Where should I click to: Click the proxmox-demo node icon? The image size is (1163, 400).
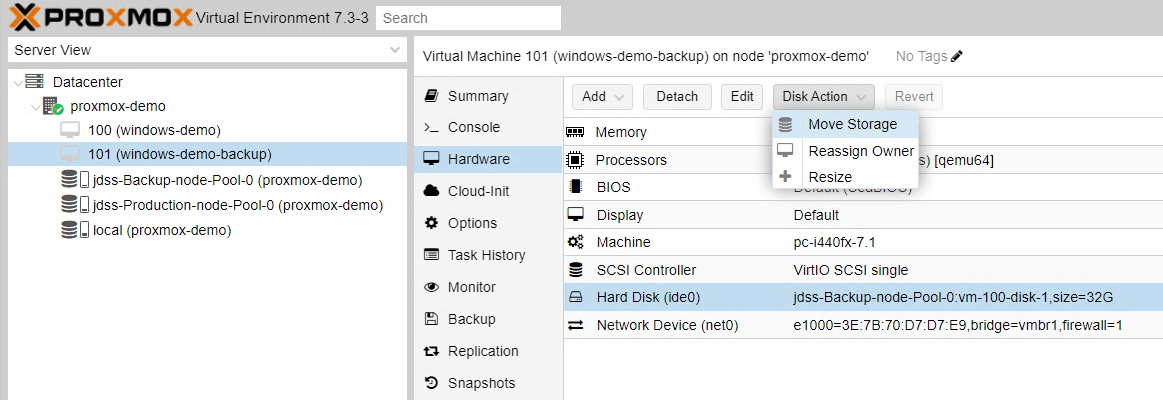pyautogui.click(x=53, y=106)
